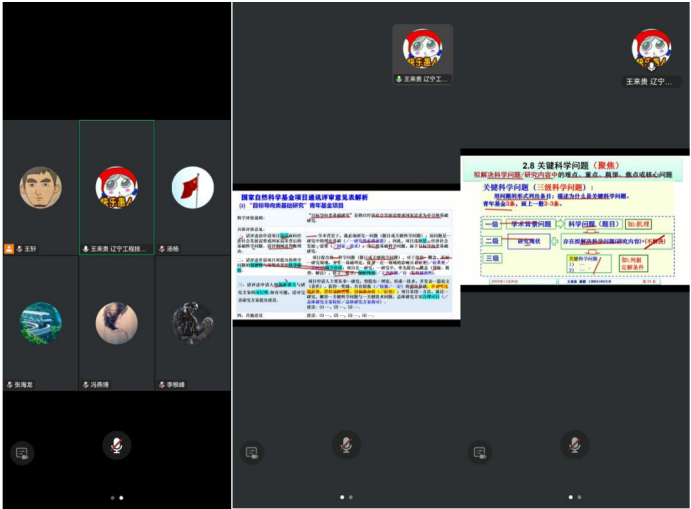Select 王轩's participant avatar tile
The height and width of the screenshot is (509, 691).
pyautogui.click(x=40, y=187)
